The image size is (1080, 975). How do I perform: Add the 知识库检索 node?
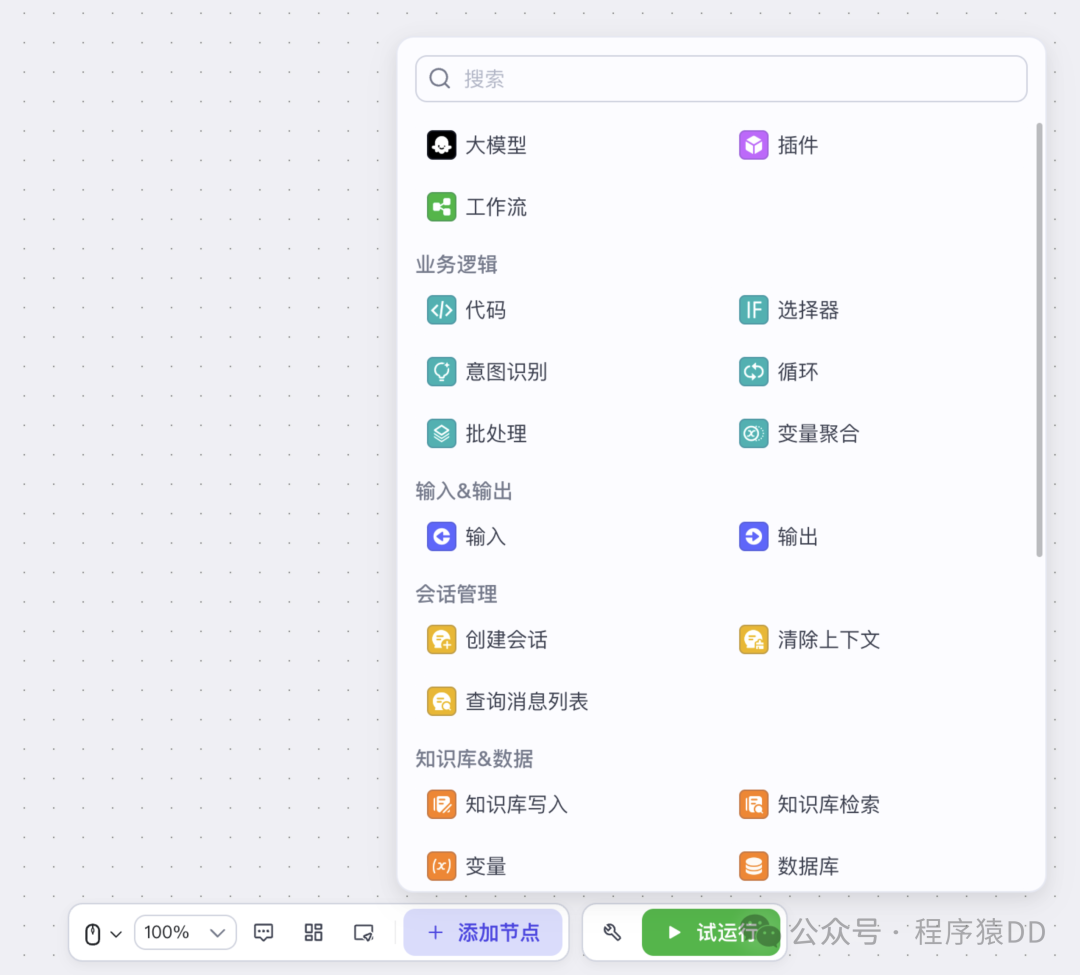(809, 804)
